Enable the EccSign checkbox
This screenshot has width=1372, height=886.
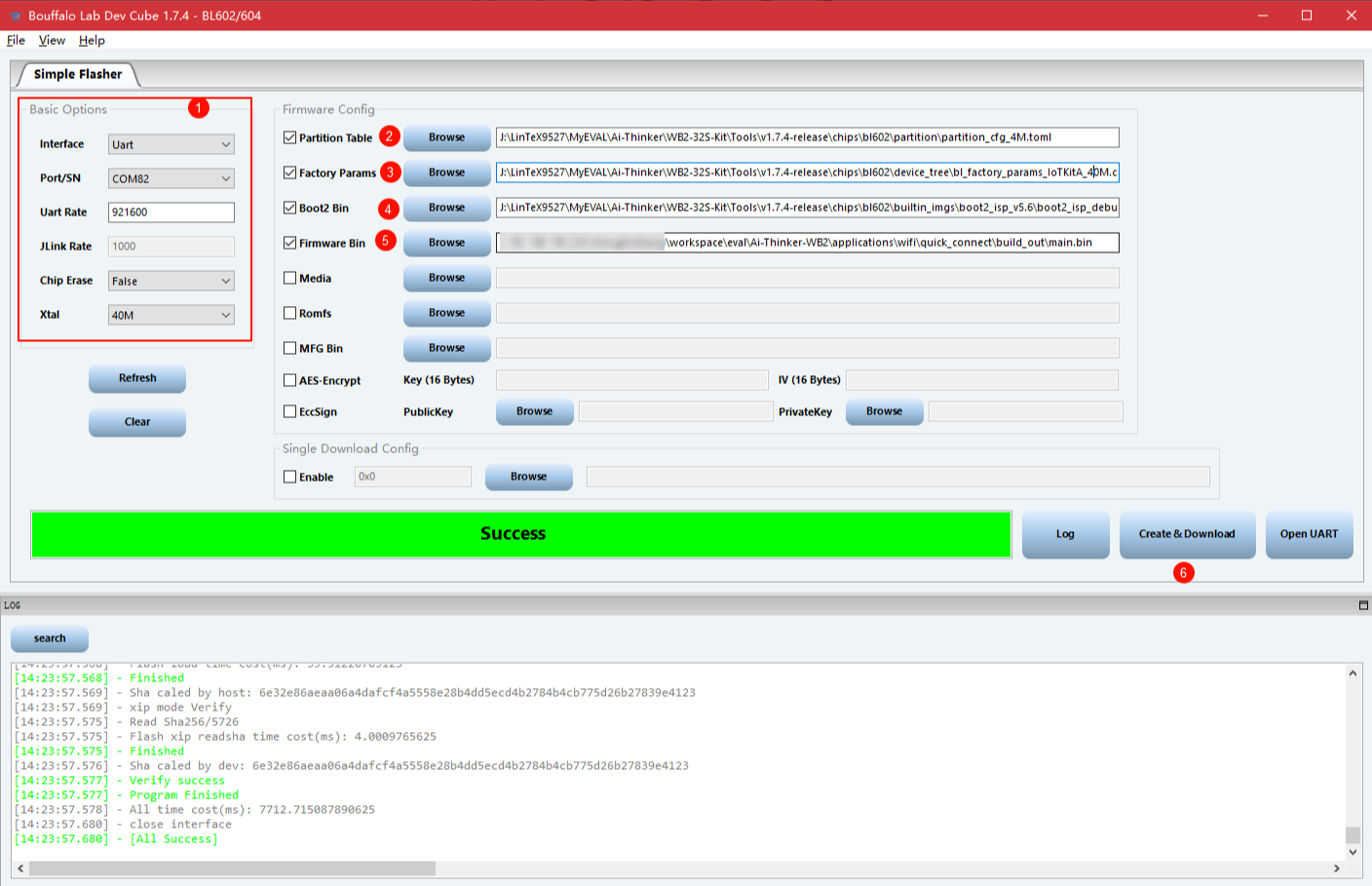(289, 411)
